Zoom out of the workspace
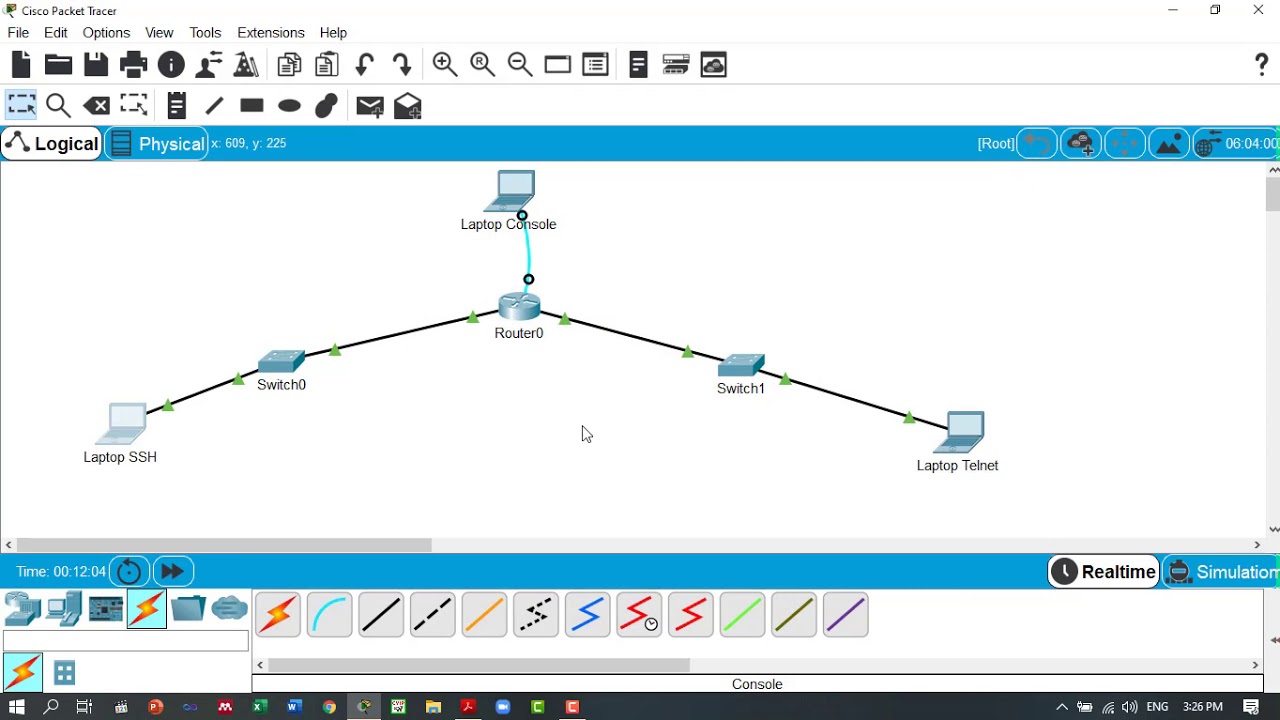Image resolution: width=1280 pixels, height=720 pixels. [x=520, y=65]
